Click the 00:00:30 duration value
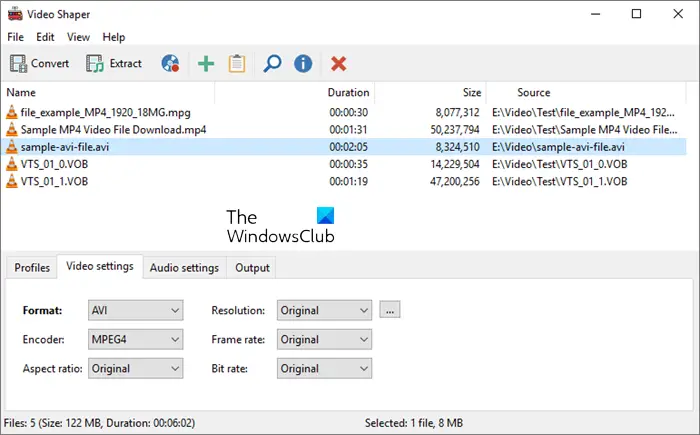 point(349,112)
